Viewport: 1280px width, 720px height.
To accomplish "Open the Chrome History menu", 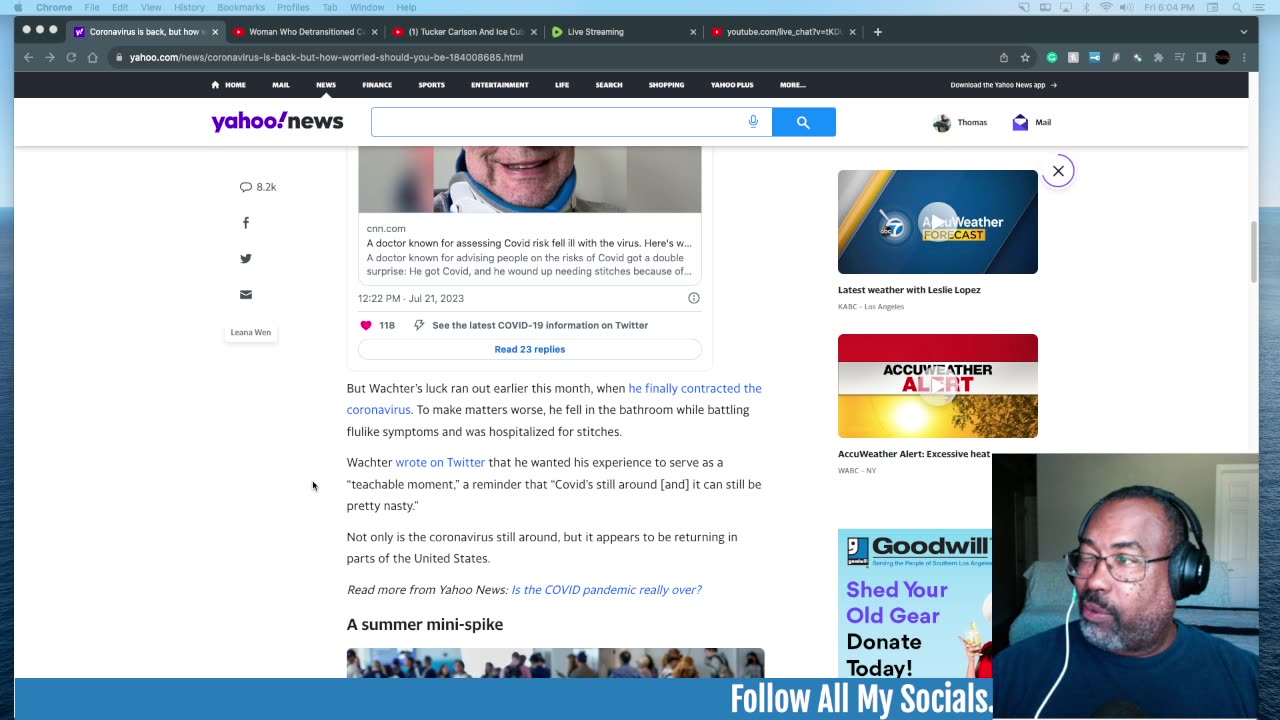I will 189,7.
